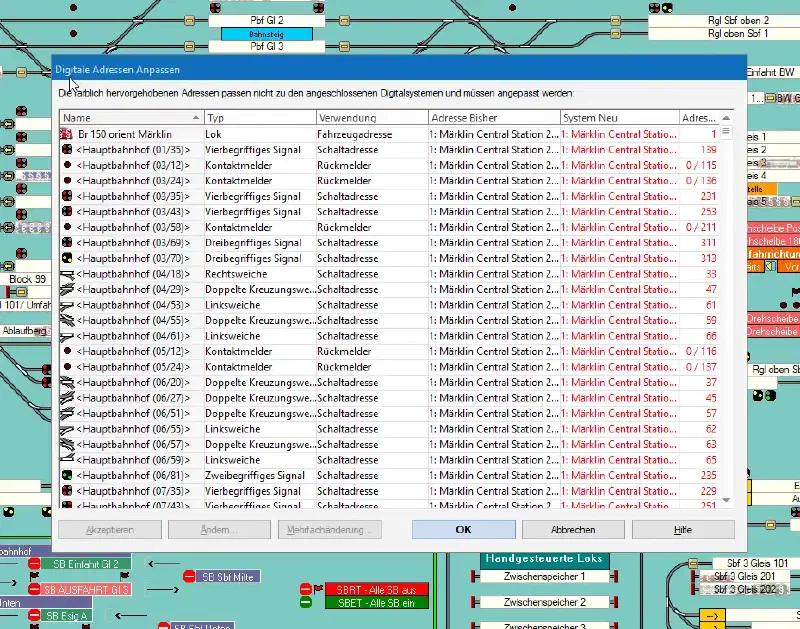Select the Hauptbahnhof (06/59) row name

pyautogui.click(x=133, y=460)
